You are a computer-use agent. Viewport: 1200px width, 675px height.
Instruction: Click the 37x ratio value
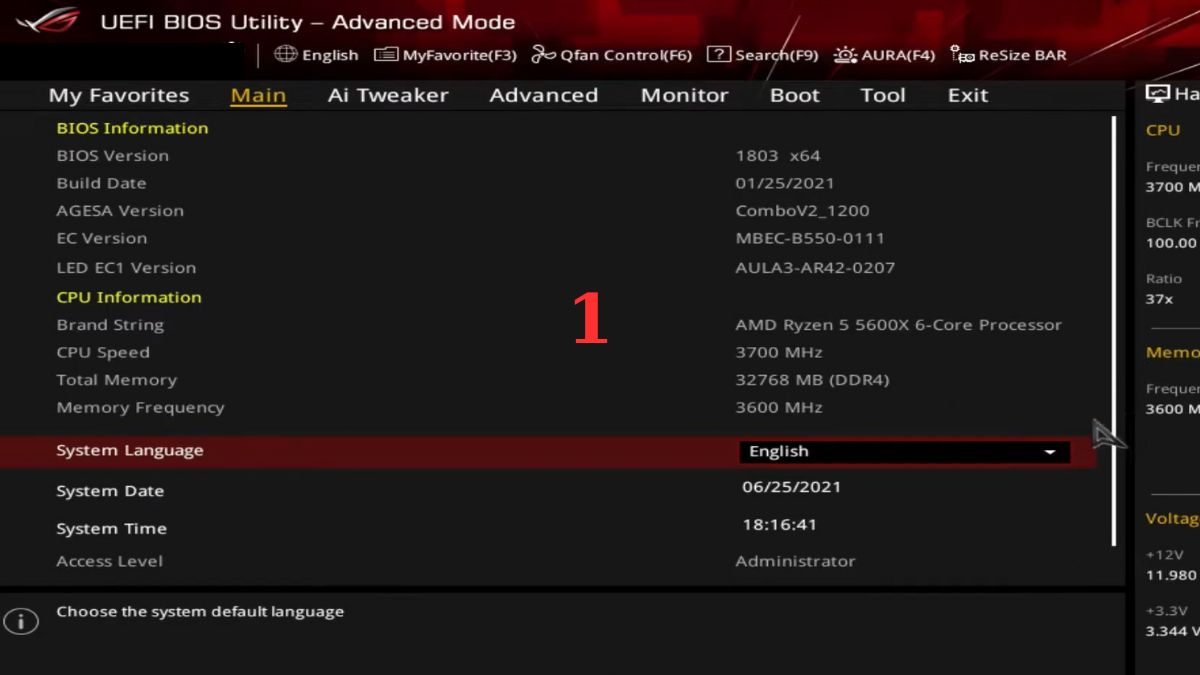pyautogui.click(x=1160, y=300)
